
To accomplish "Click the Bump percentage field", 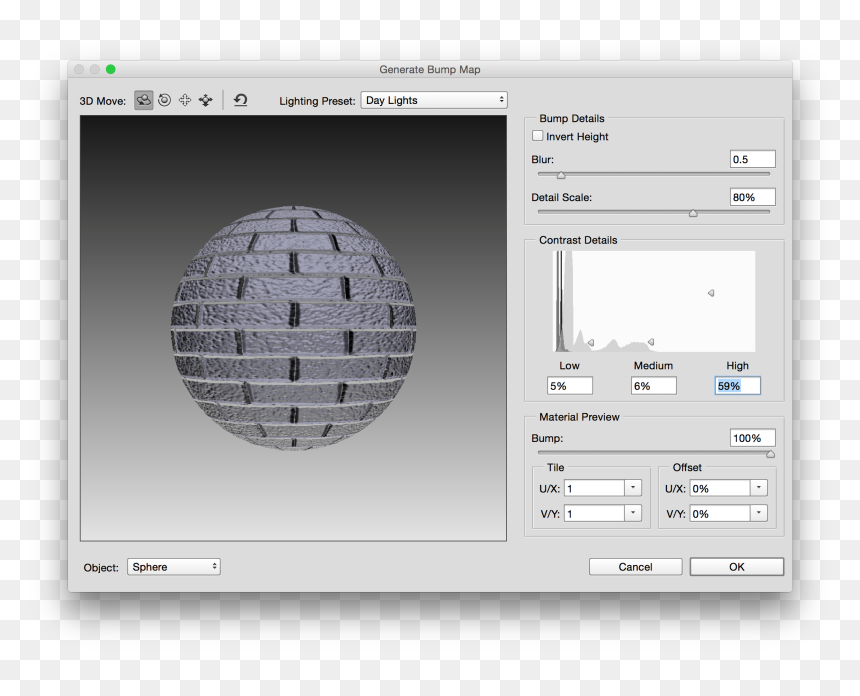I will (752, 438).
